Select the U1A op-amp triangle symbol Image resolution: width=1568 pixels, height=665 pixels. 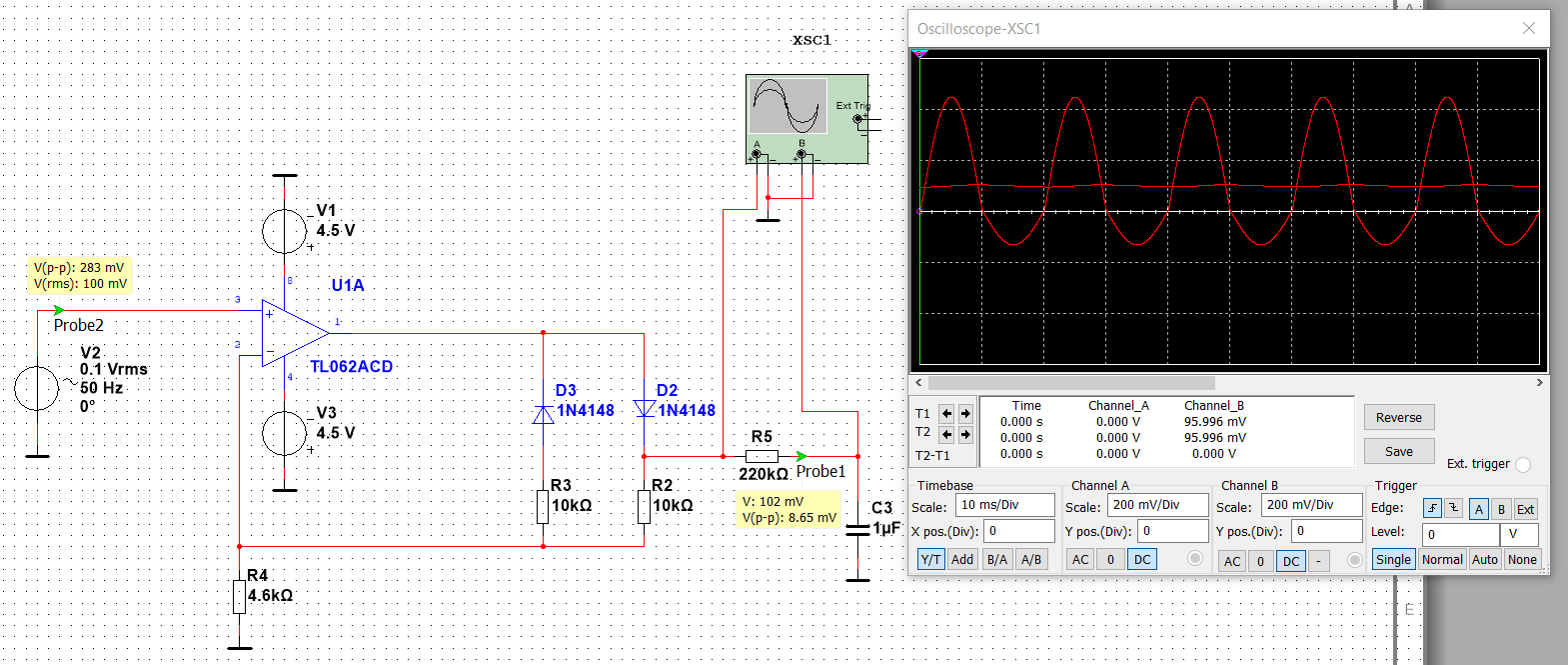coord(294,332)
